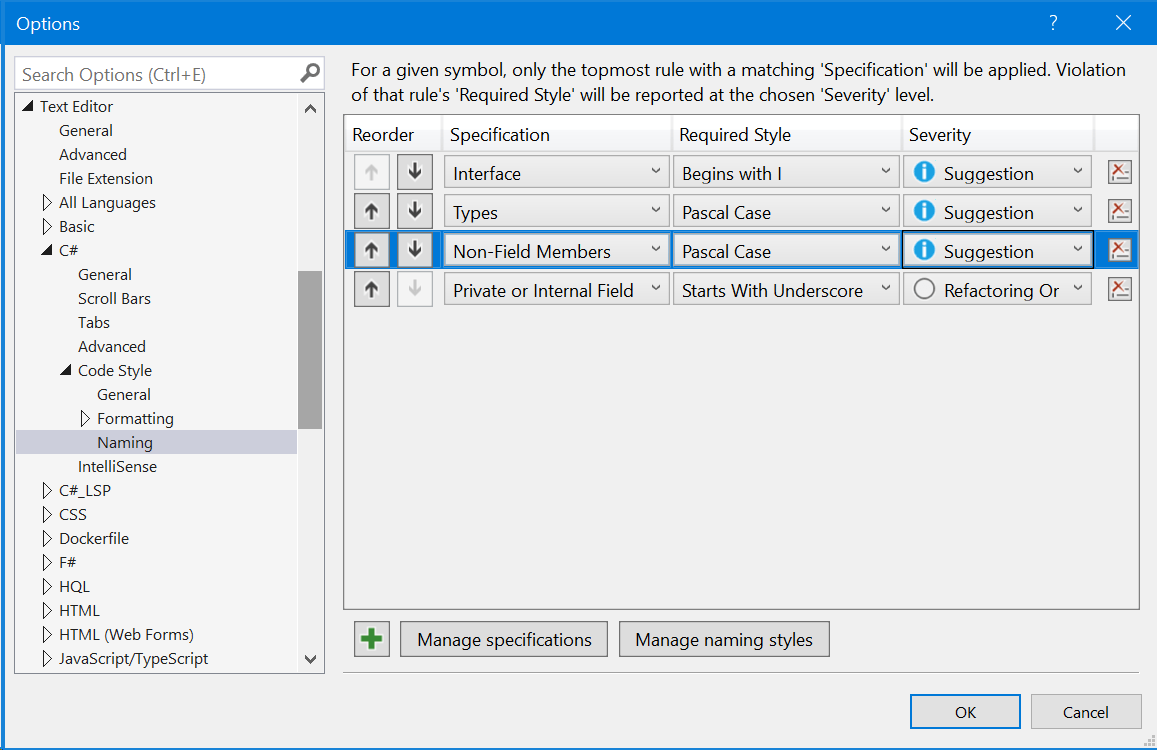Change Starts With Underscore required style
This screenshot has height=750, width=1157.
coord(786,290)
